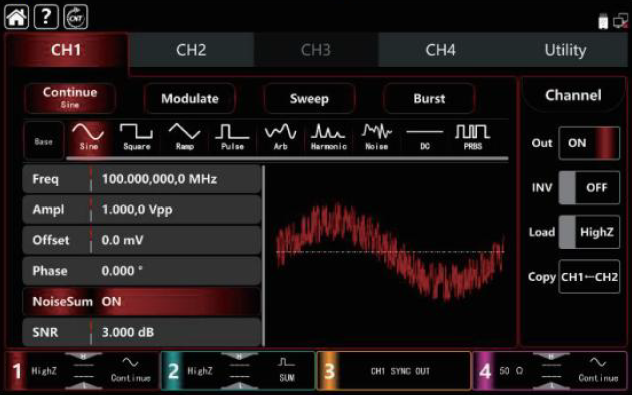Check the USB drive status icon
This screenshot has width=632, height=395.
click(603, 21)
